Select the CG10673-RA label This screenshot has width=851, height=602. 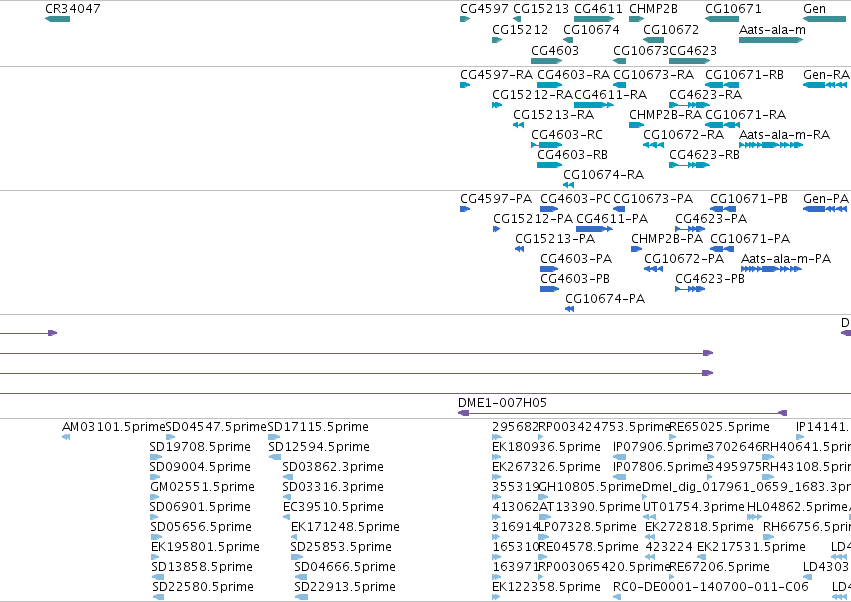(x=653, y=74)
